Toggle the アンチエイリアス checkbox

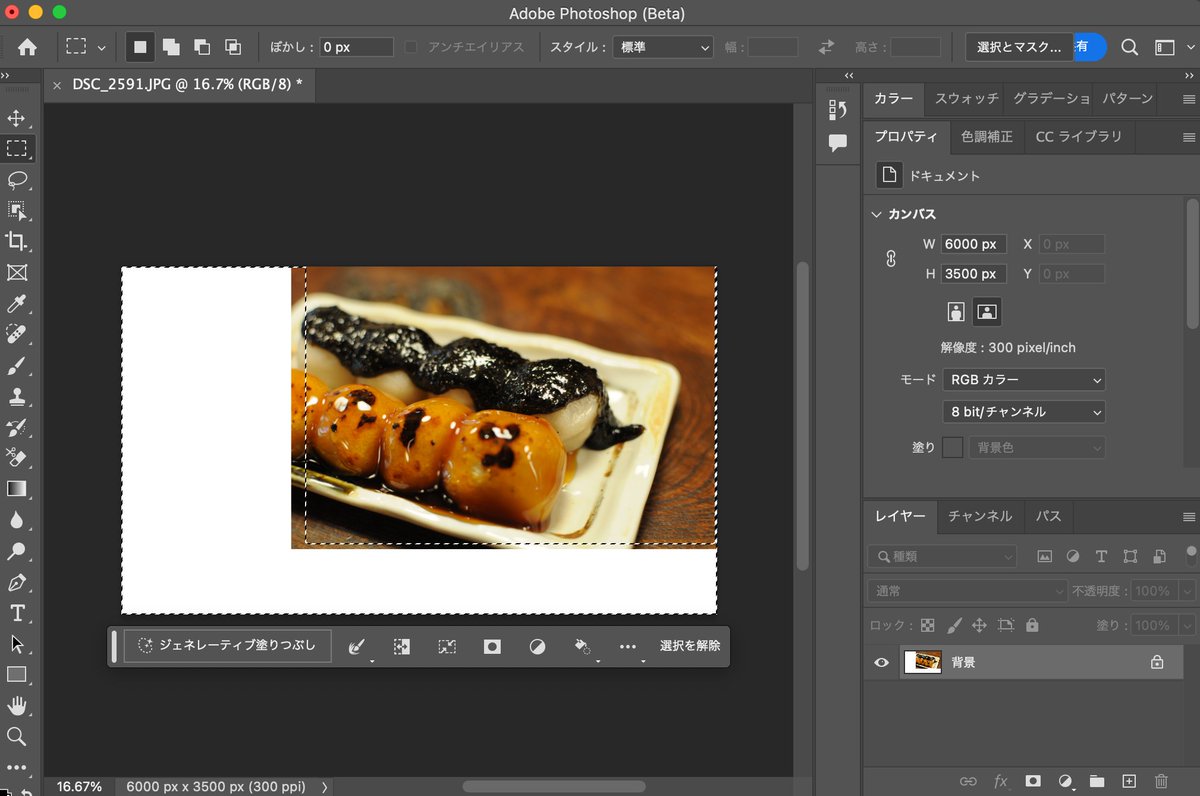tap(411, 47)
